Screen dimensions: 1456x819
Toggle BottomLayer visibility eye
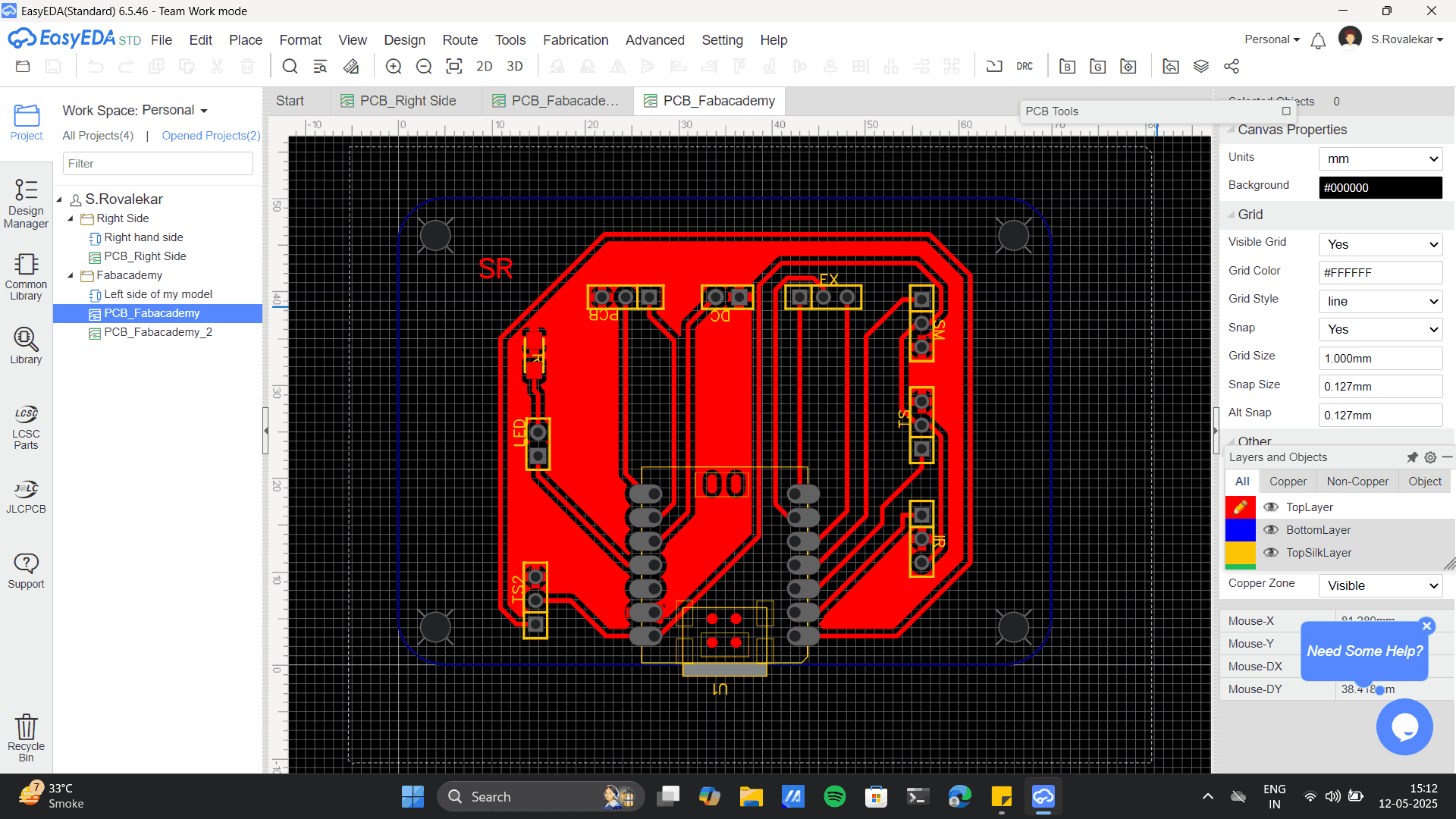[x=1271, y=530]
